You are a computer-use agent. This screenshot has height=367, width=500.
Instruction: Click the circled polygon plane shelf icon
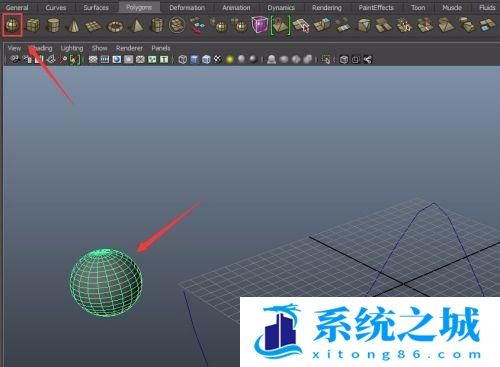pos(177,25)
